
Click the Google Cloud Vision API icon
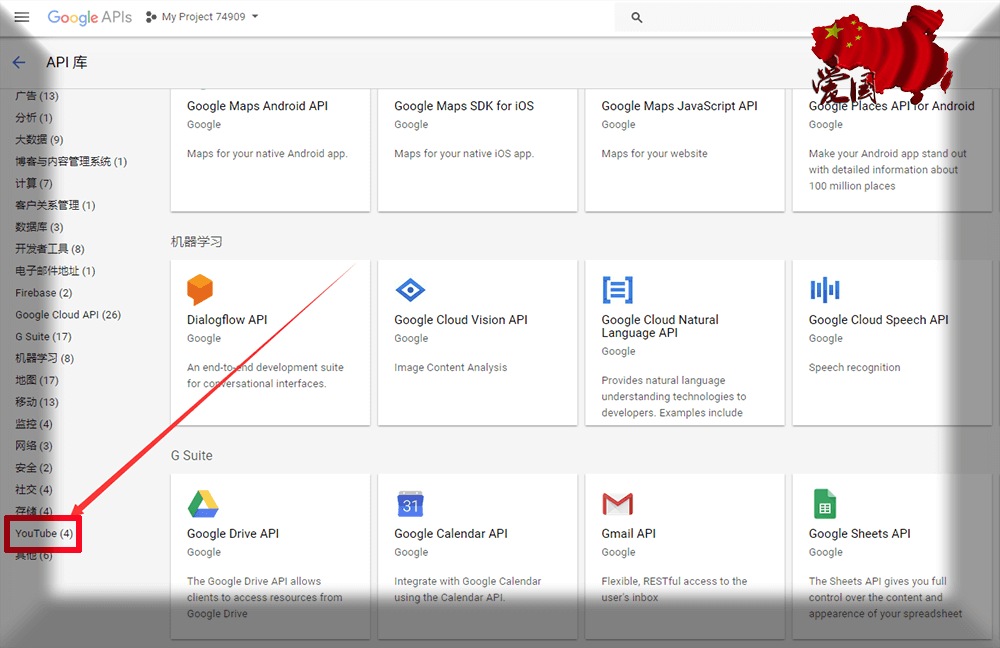click(410, 290)
